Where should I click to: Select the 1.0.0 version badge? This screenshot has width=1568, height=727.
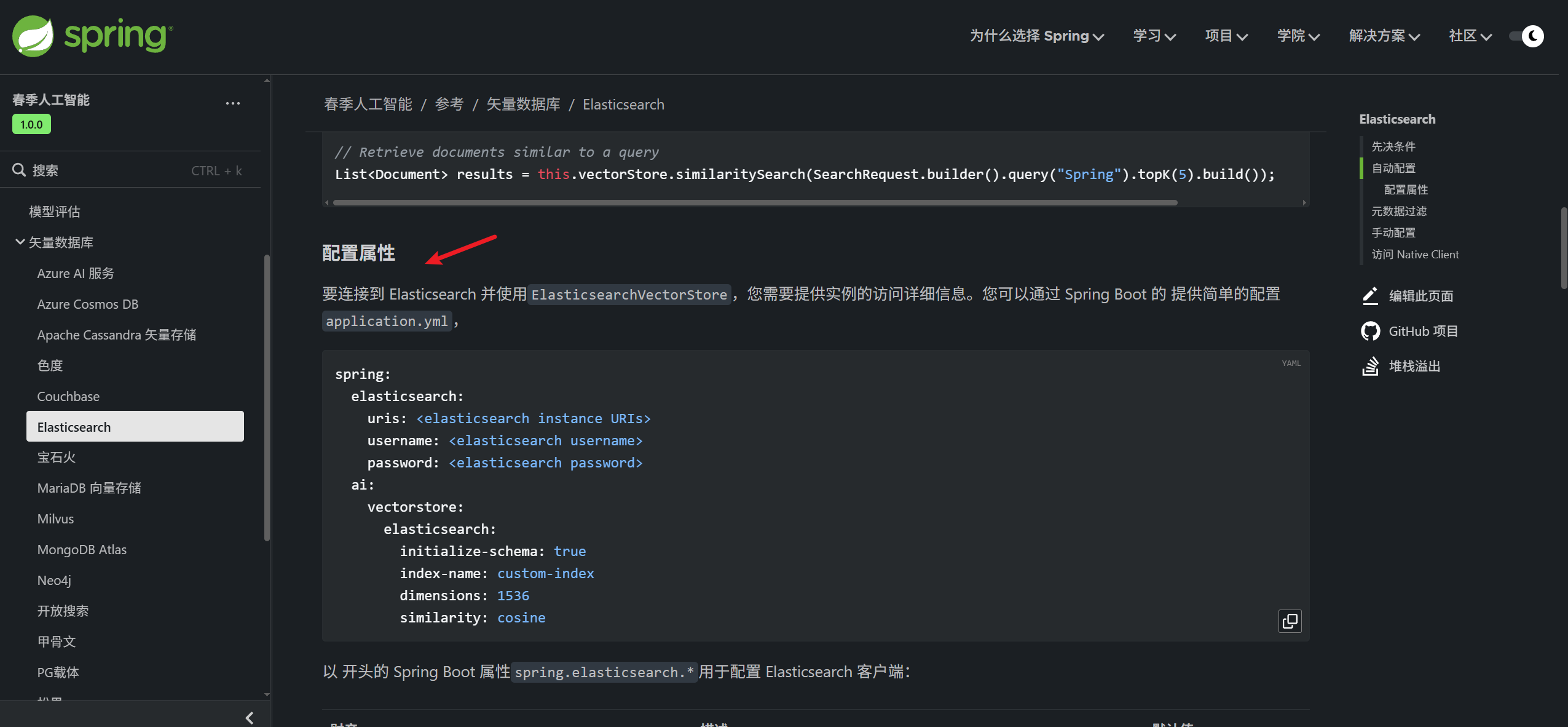click(31, 124)
